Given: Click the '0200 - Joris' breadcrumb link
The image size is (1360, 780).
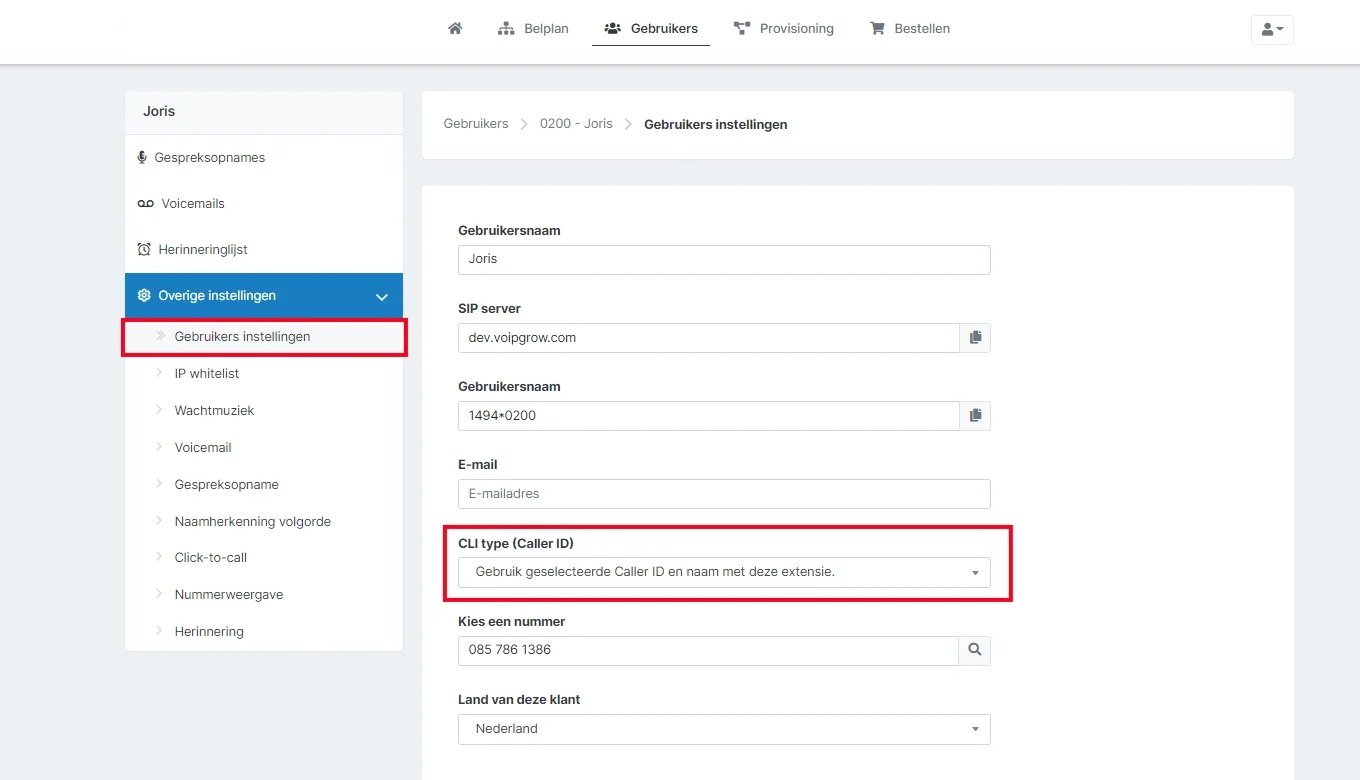Looking at the screenshot, I should [576, 124].
